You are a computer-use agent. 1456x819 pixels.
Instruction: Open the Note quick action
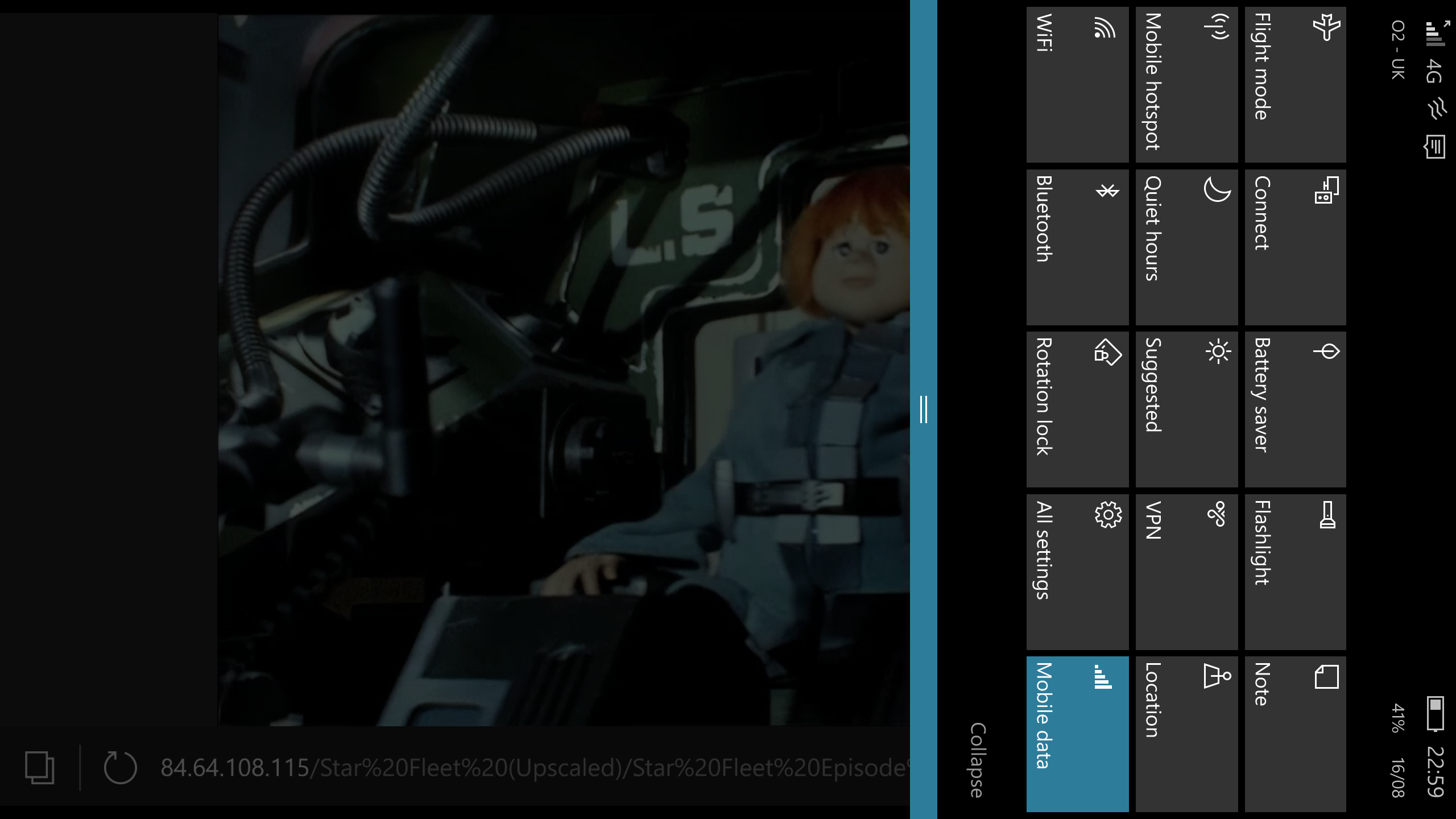pyautogui.click(x=1295, y=734)
